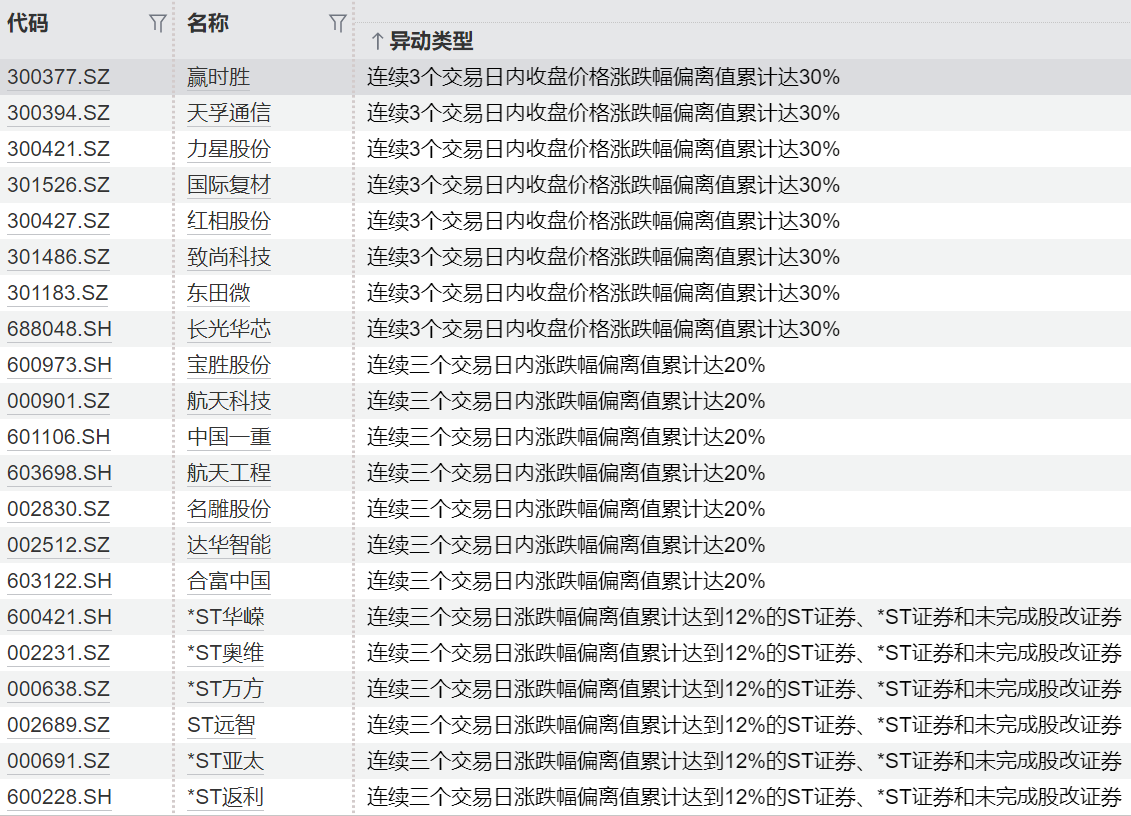Select the 国际复材 stock name

228,185
